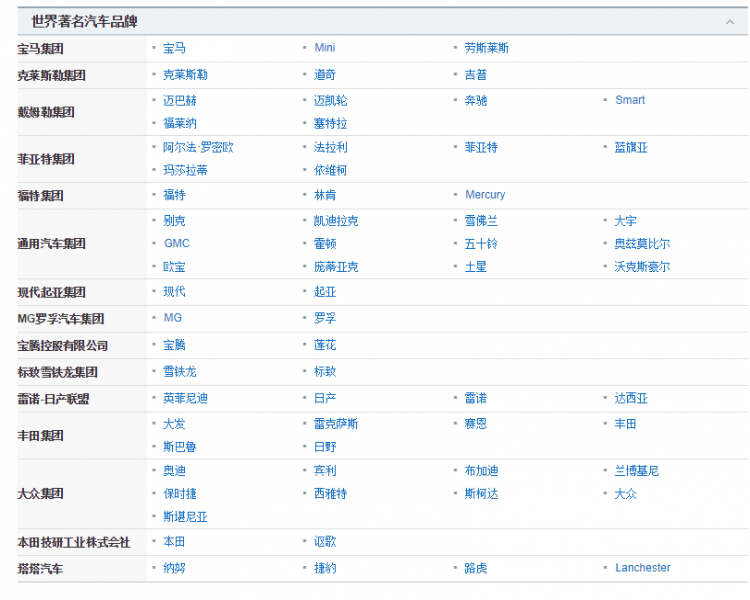The height and width of the screenshot is (600, 750).
Task: Open the 克莱斯勒 brand link
Action: click(x=185, y=75)
